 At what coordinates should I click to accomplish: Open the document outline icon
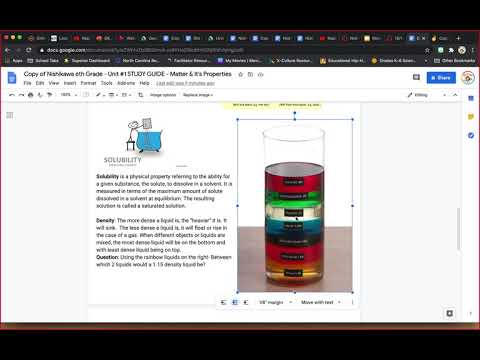point(10,115)
